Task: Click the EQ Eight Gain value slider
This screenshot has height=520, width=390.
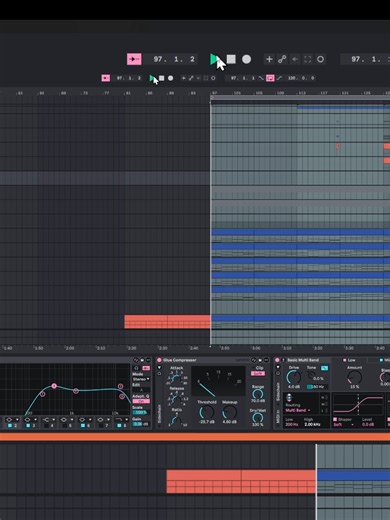Action: pyautogui.click(x=141, y=424)
